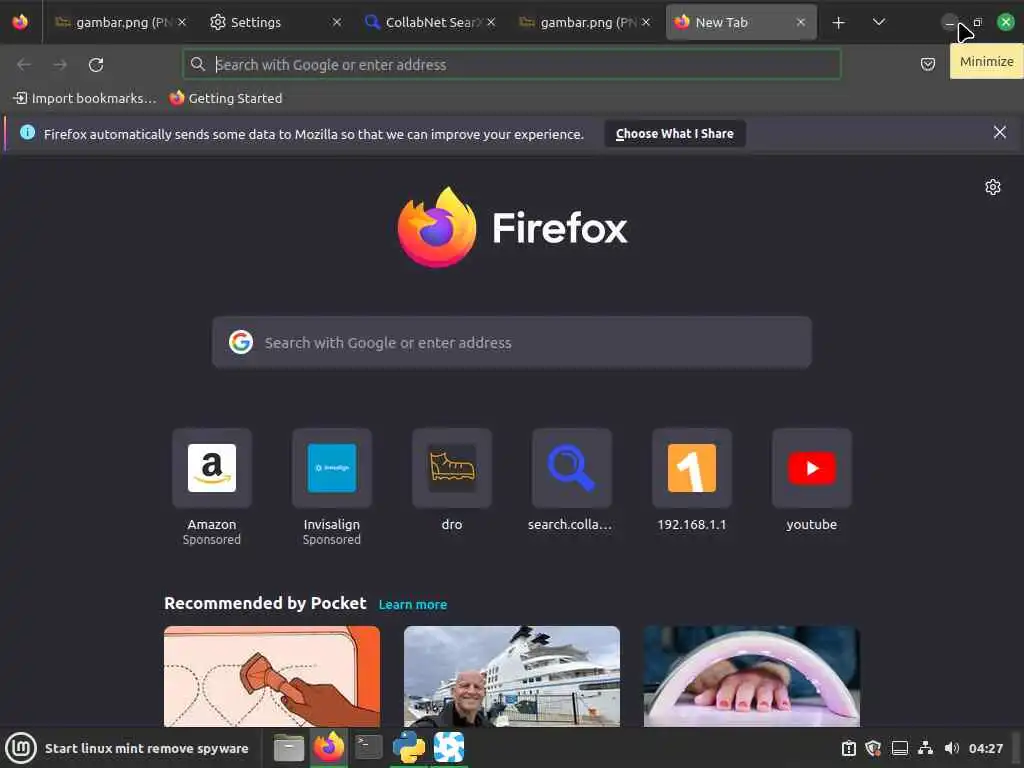Click the search magnifier in address bar
Viewport: 1024px width, 768px height.
click(x=198, y=64)
